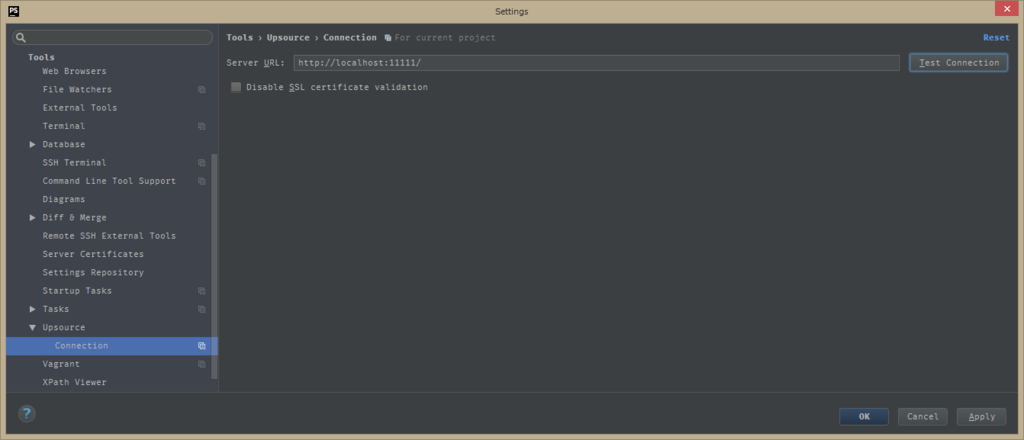Screen dimensions: 1024x440
Task: Click project-level icon next to Terminal
Action: 202,126
